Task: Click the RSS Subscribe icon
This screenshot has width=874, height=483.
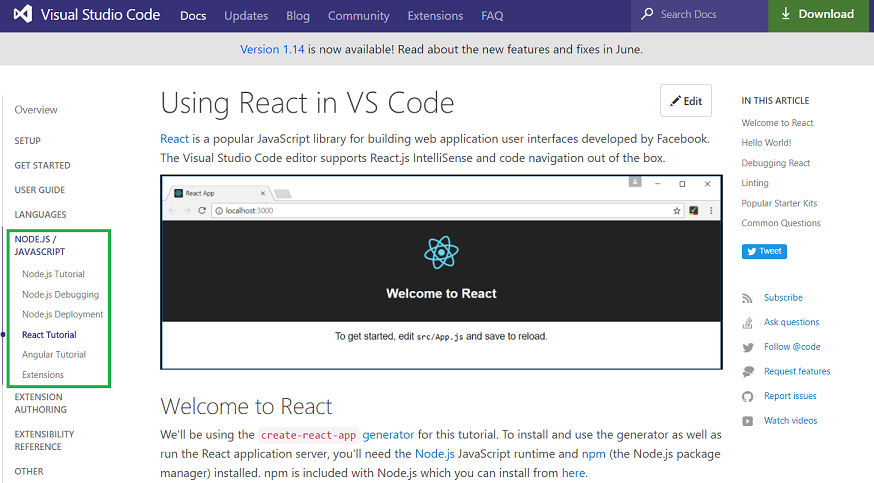Action: [x=747, y=299]
